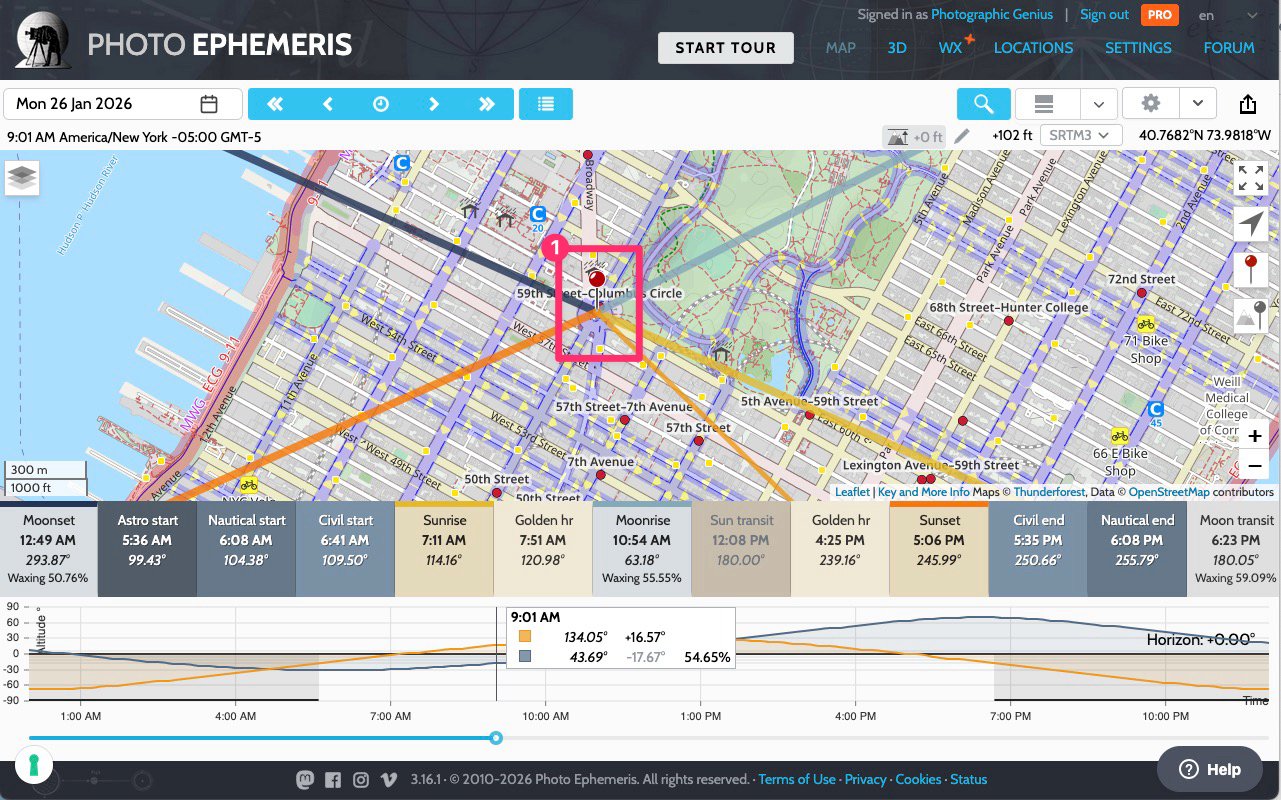Viewport: 1281px width, 800px height.
Task: Open the Photographic Genius account link
Action: [x=992, y=15]
